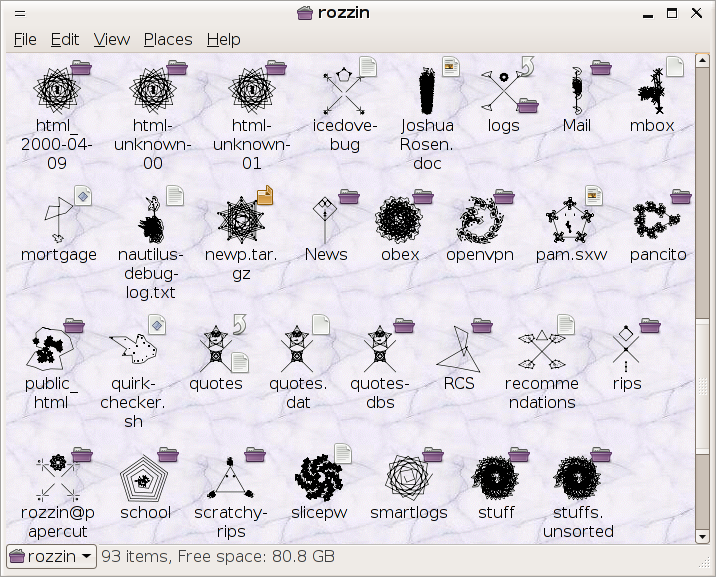Click the scrollbar up arrow

click(702, 60)
